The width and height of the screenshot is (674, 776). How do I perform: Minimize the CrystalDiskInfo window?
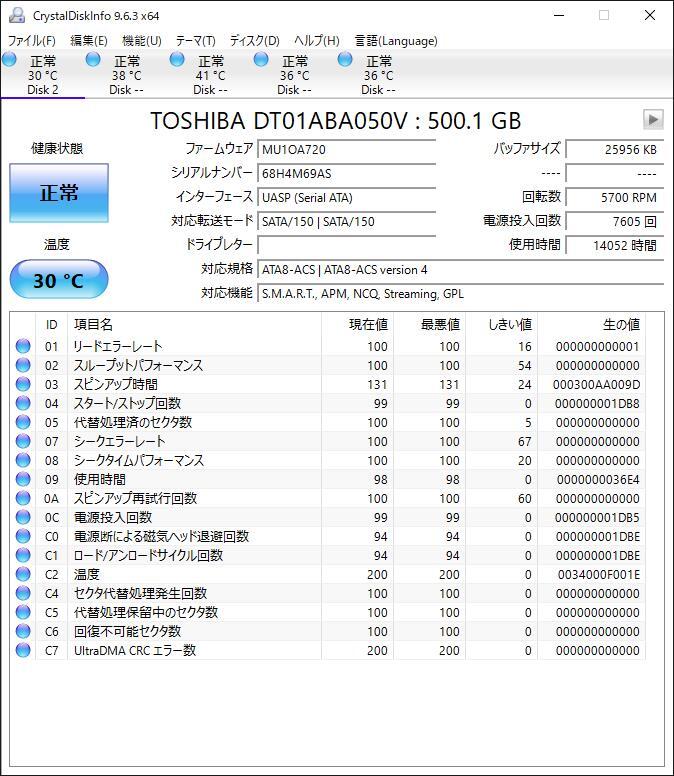pos(559,15)
